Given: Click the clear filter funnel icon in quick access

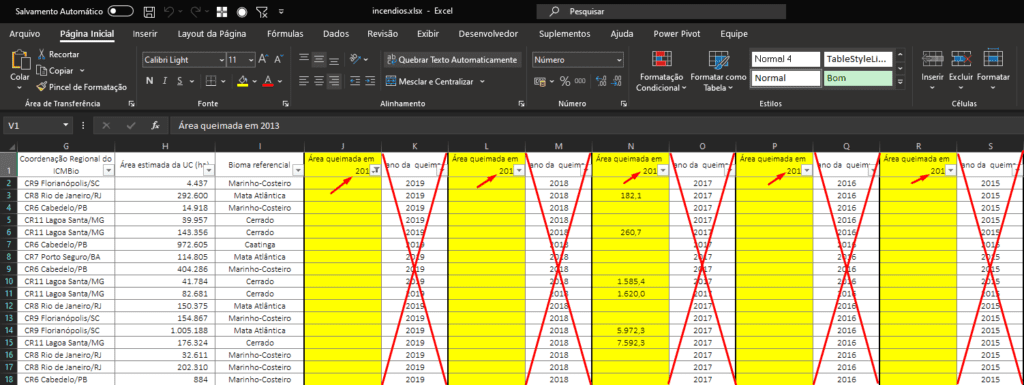Looking at the screenshot, I should tap(261, 12).
